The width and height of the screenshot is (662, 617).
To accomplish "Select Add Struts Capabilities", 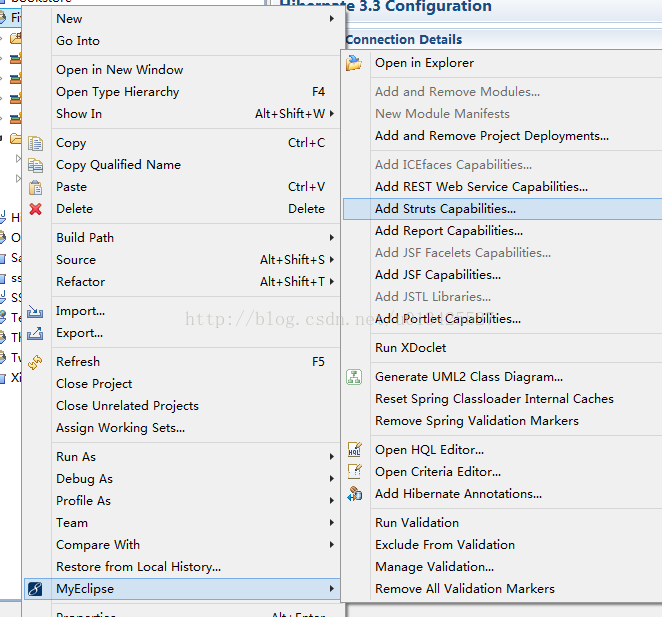I will [x=445, y=209].
